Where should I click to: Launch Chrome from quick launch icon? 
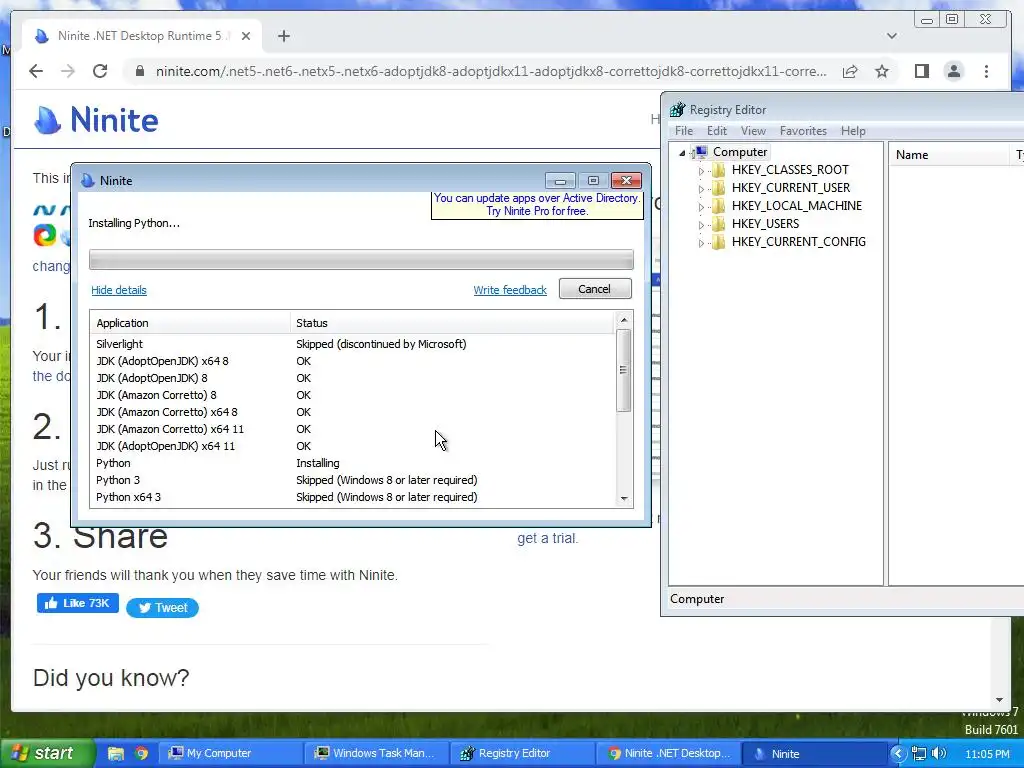(141, 754)
